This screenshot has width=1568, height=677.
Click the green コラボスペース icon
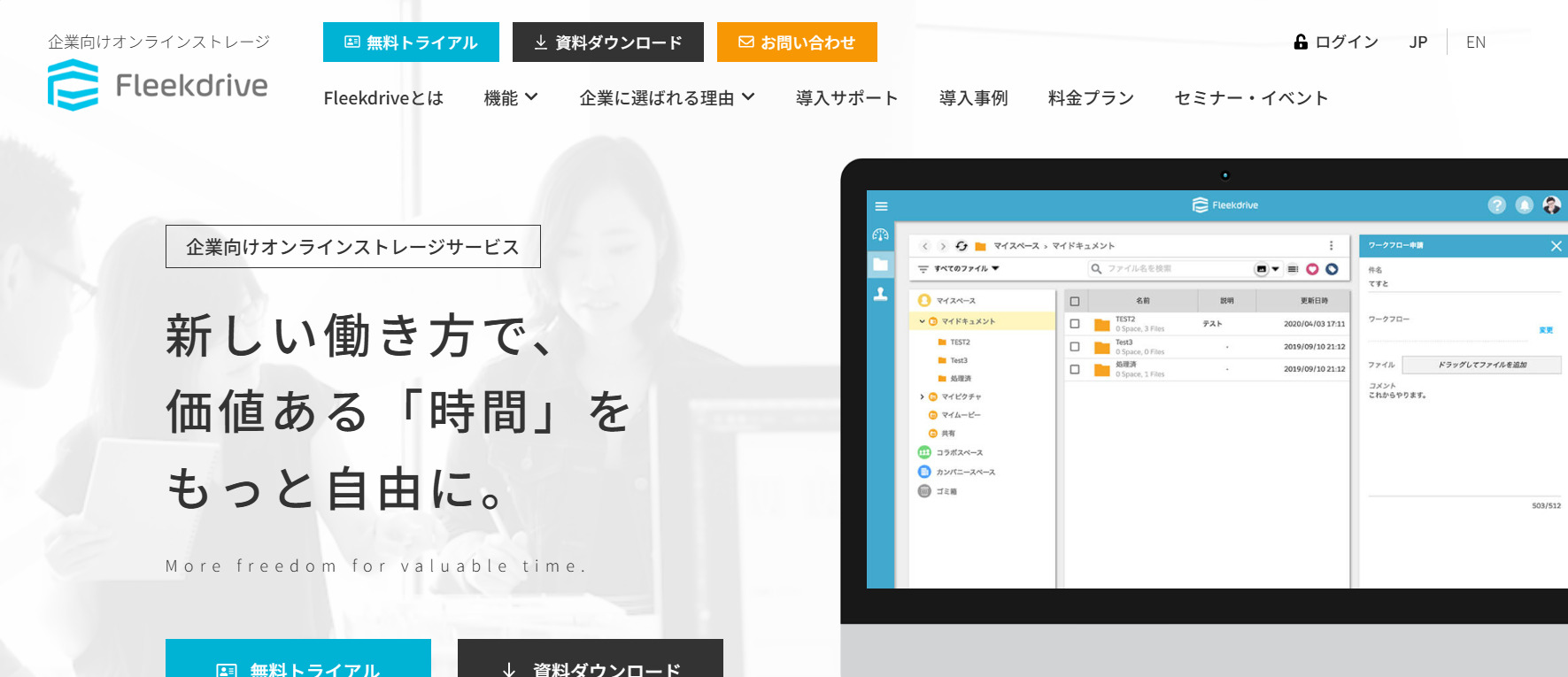pos(924,452)
